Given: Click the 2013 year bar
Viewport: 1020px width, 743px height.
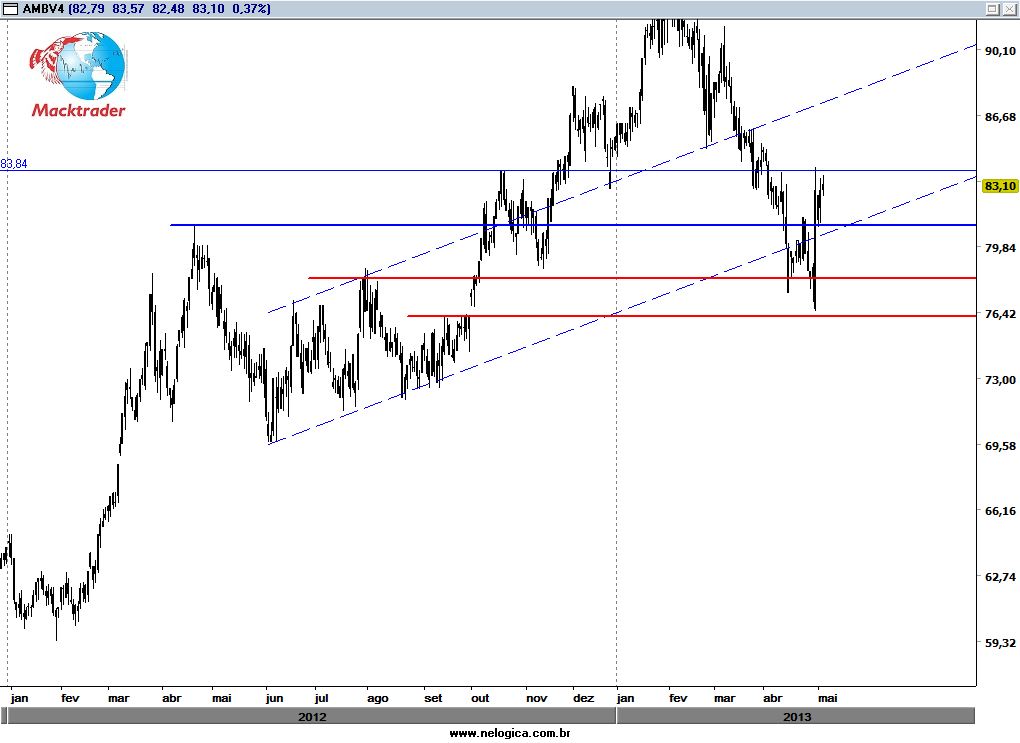Looking at the screenshot, I should pyautogui.click(x=796, y=716).
